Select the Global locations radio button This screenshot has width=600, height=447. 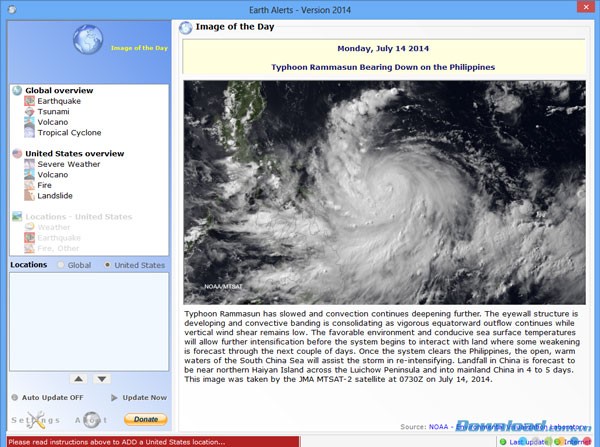pos(61,265)
